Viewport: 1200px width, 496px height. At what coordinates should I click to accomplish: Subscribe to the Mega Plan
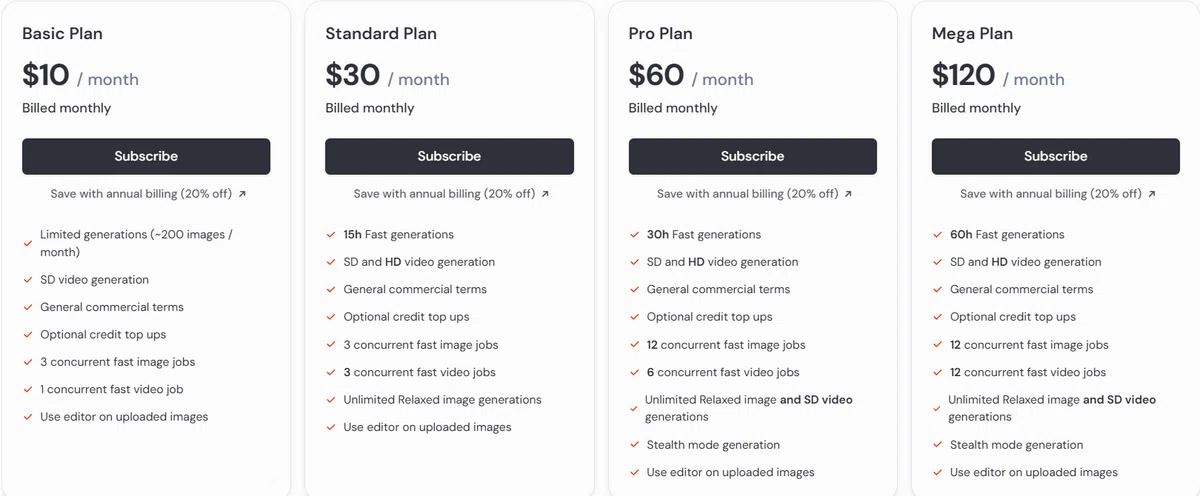[x=1055, y=156]
